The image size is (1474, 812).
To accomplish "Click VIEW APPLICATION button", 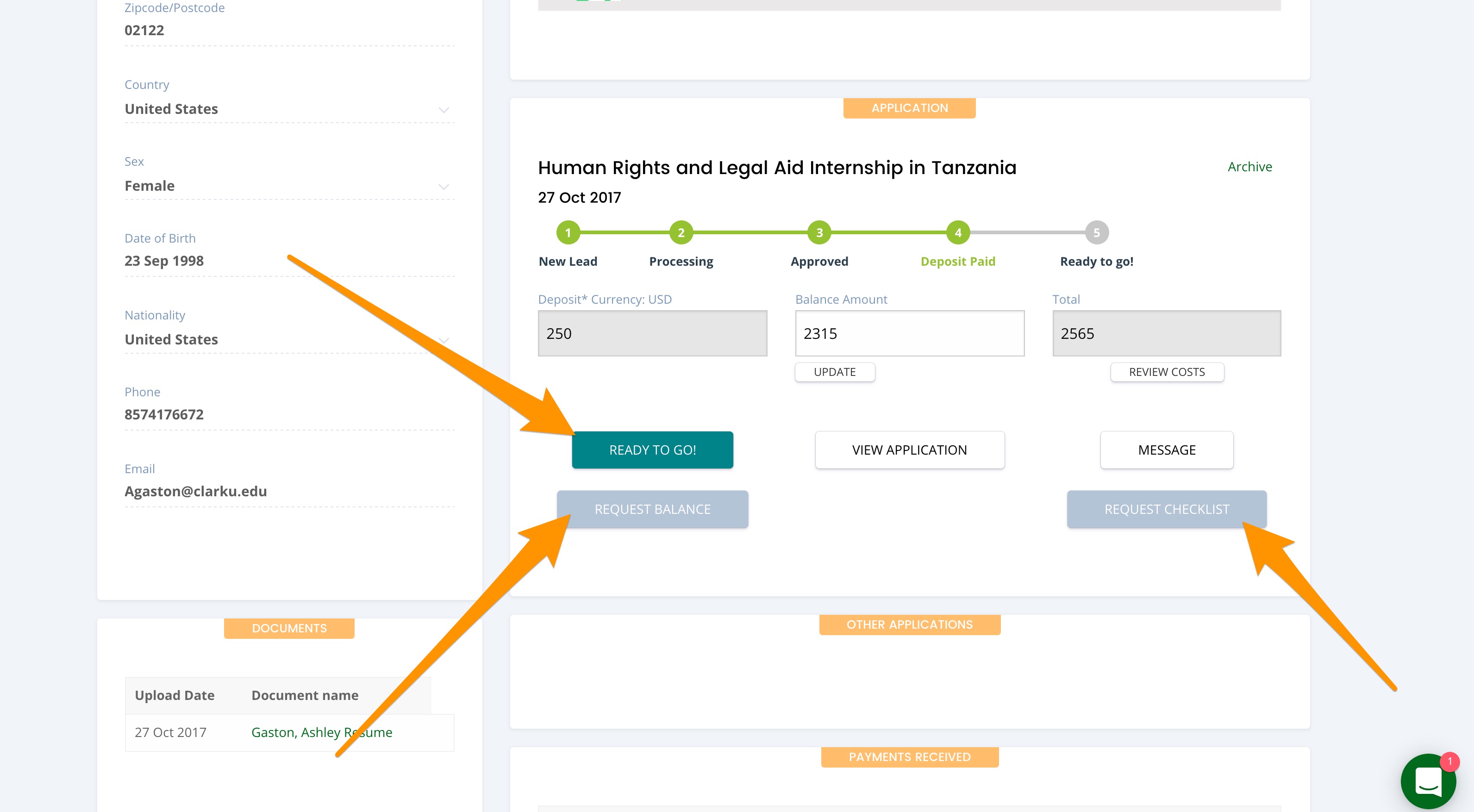I will pyautogui.click(x=909, y=450).
